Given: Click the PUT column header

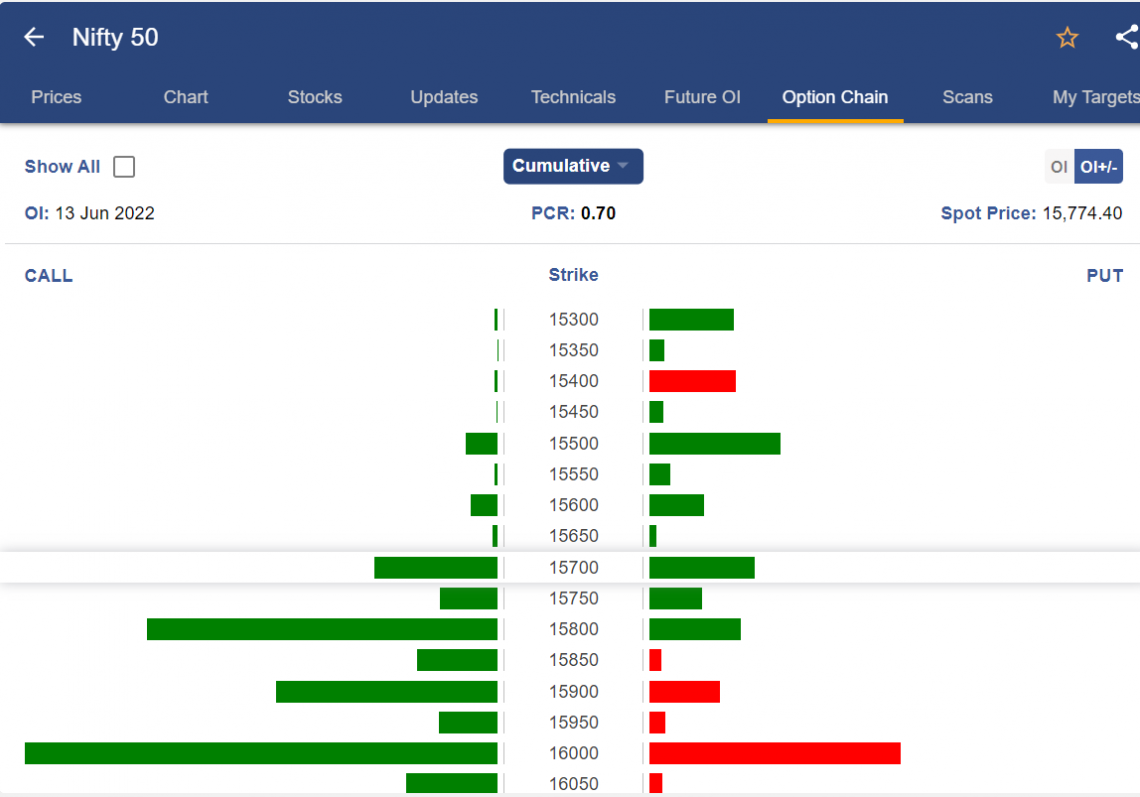Looking at the screenshot, I should click(1105, 275).
